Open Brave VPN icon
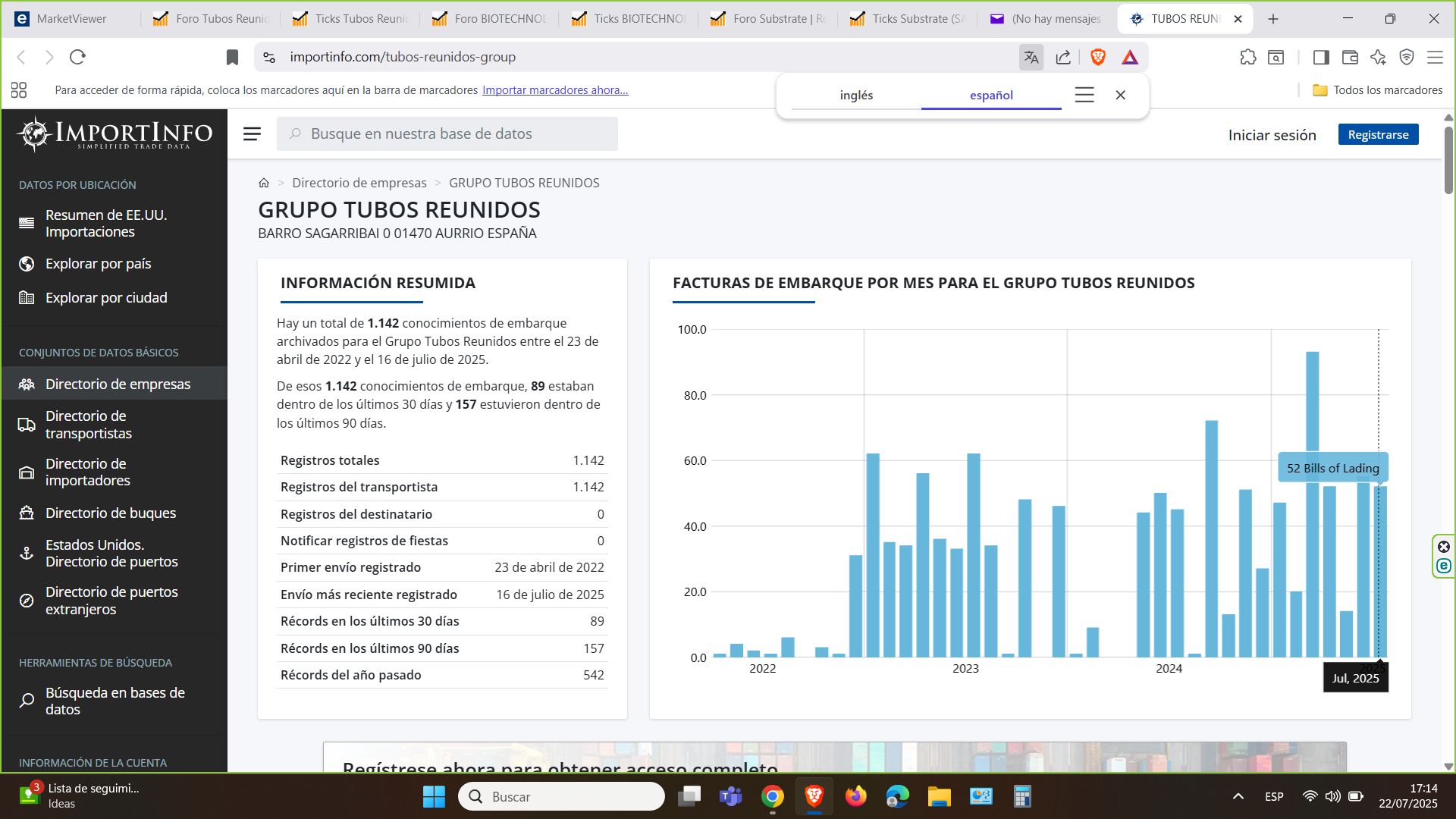This screenshot has height=819, width=1456. pos(1407,57)
